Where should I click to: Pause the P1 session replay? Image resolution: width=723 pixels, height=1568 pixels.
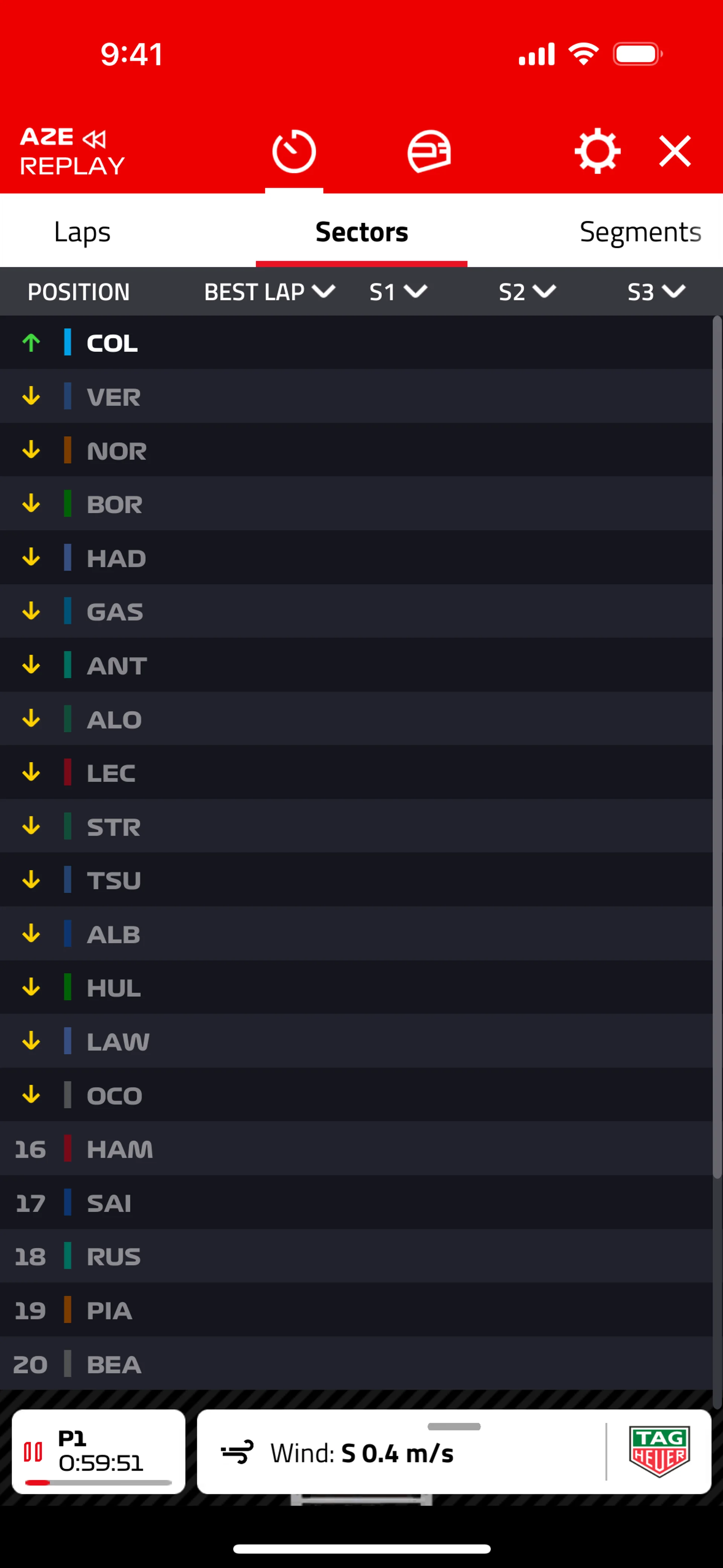point(33,1452)
